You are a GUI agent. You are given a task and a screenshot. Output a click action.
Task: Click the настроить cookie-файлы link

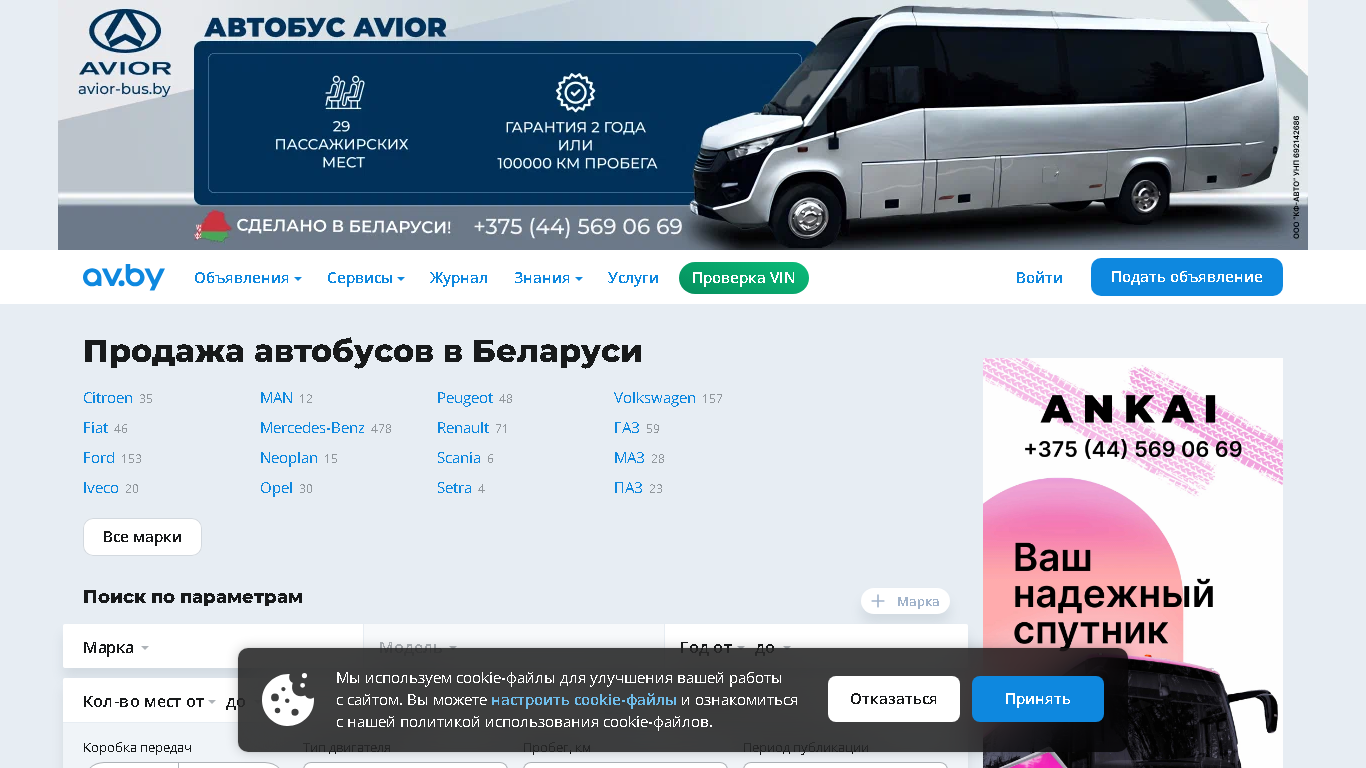[584, 700]
